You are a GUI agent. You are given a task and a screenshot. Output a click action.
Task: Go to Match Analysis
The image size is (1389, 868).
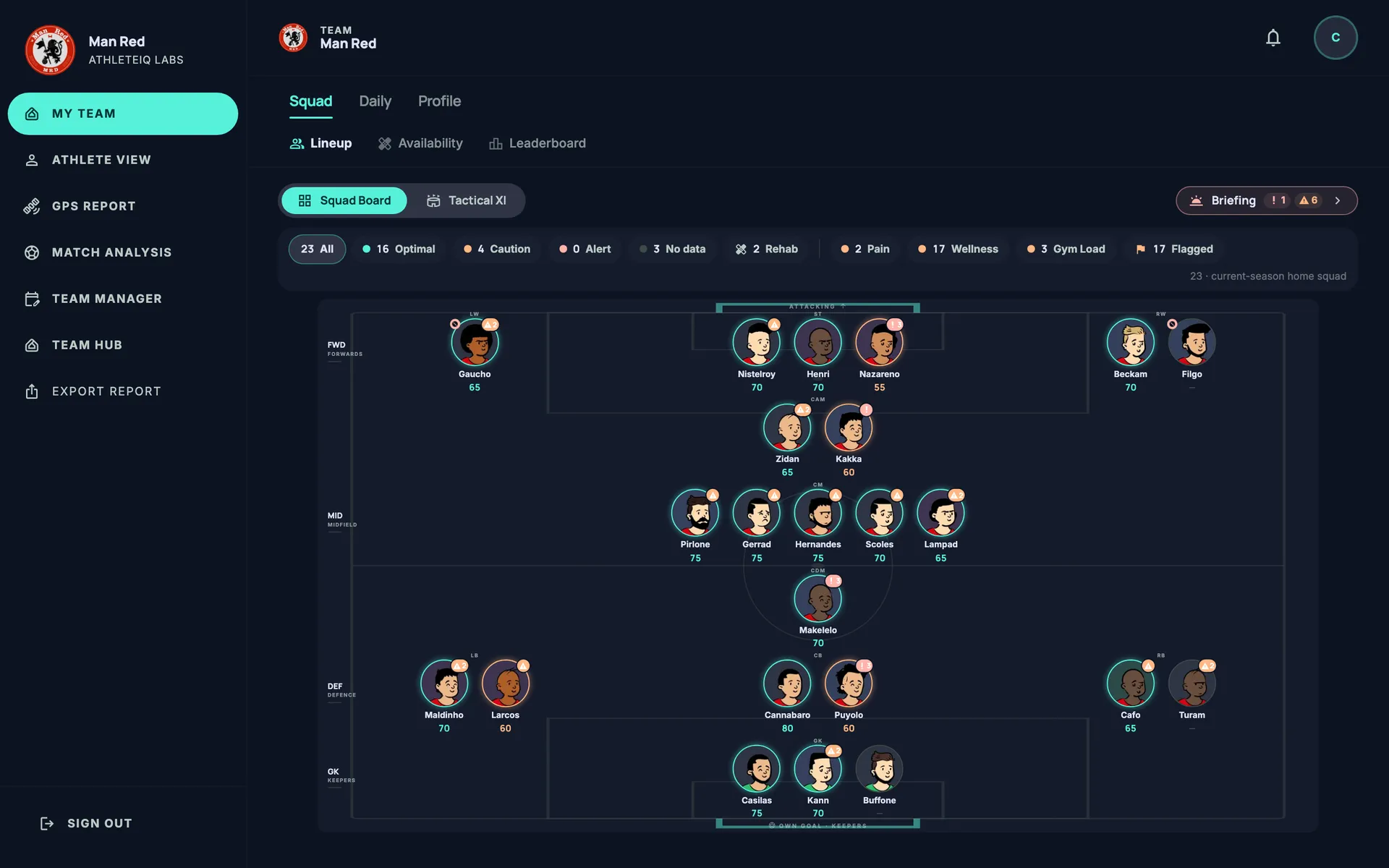pos(123,252)
